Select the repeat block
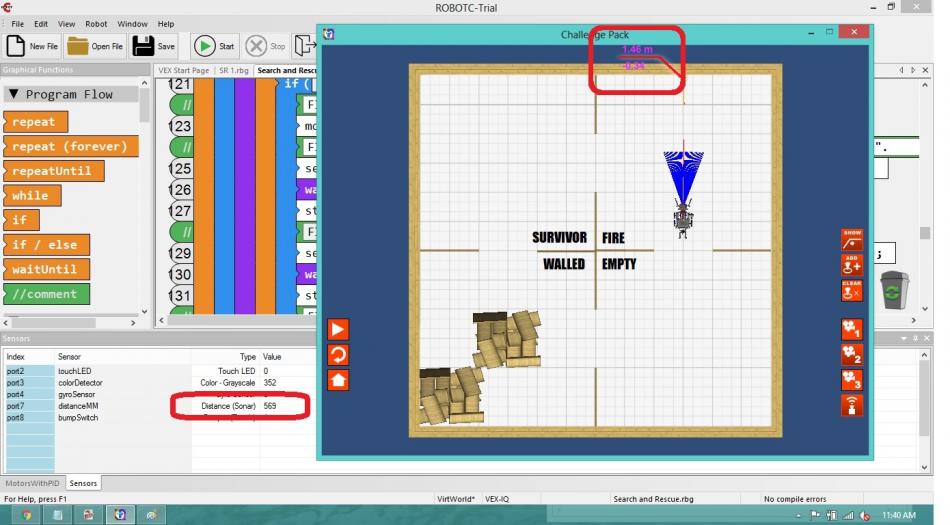Screen dimensions: 950x525 tap(35, 122)
